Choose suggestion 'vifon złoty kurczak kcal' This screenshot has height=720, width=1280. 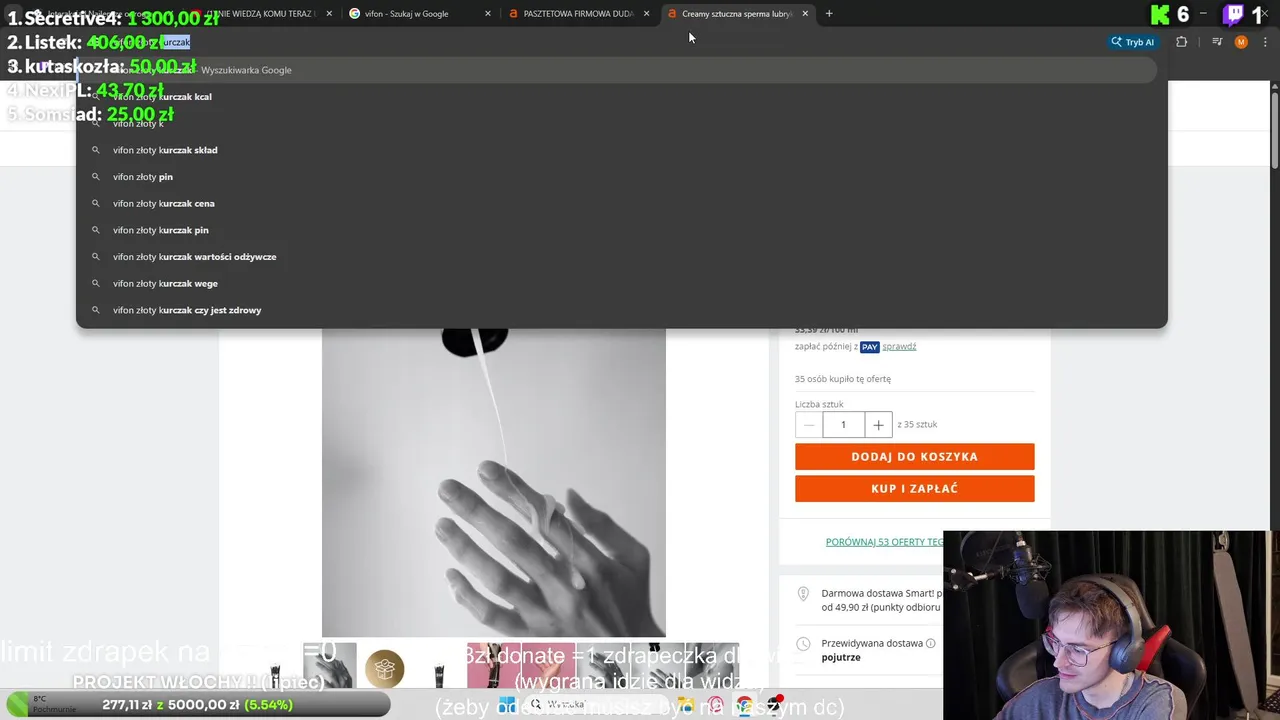coord(622,97)
